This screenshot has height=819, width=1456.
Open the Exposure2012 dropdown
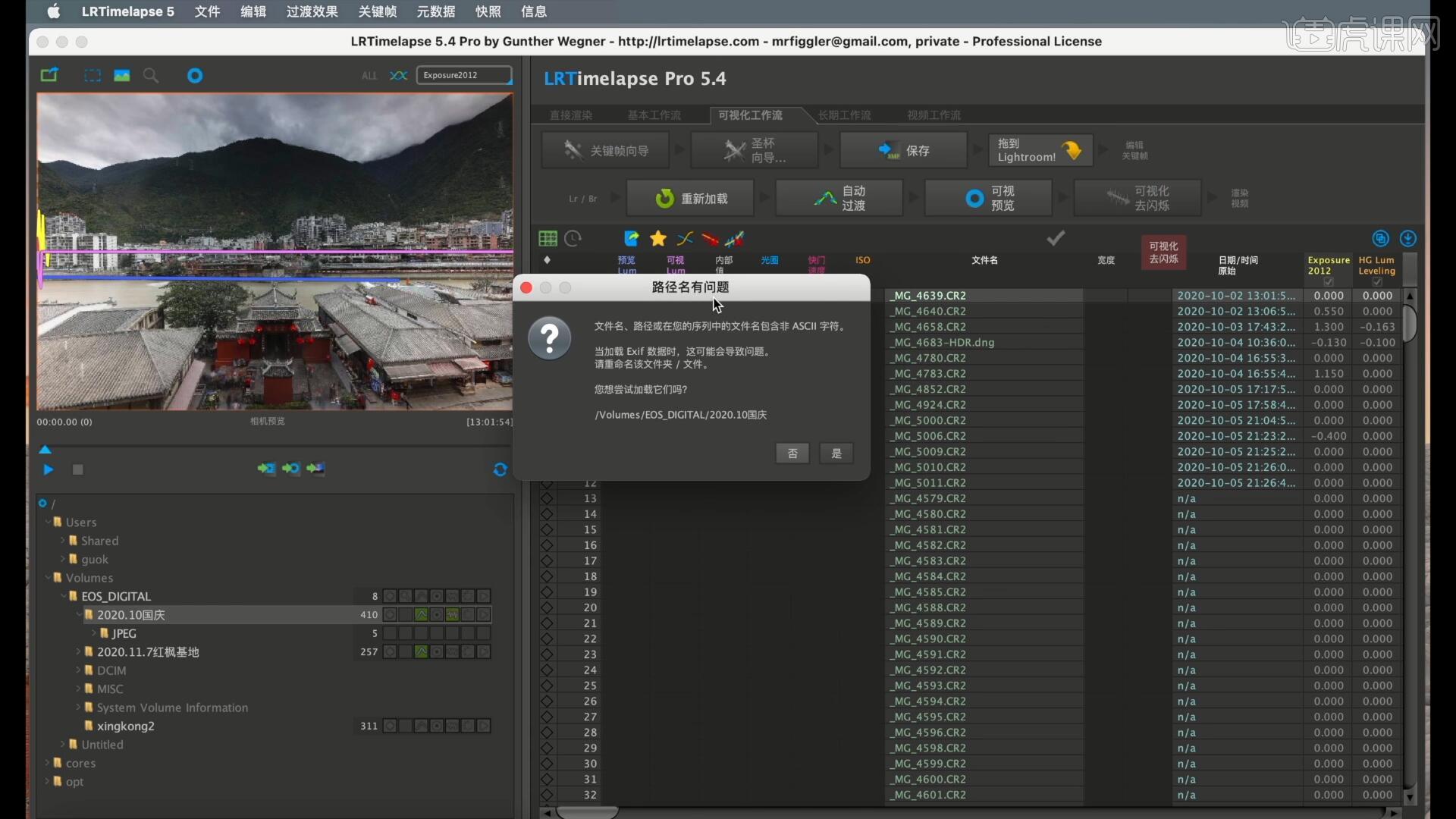click(464, 76)
